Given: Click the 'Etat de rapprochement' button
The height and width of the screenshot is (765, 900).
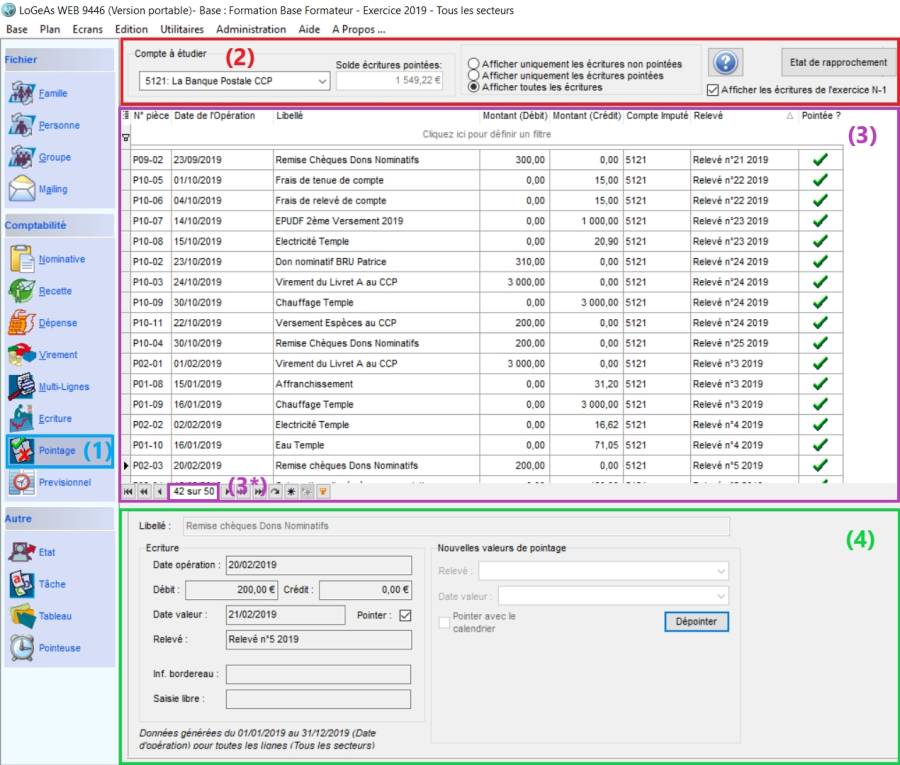Looking at the screenshot, I should [x=838, y=63].
